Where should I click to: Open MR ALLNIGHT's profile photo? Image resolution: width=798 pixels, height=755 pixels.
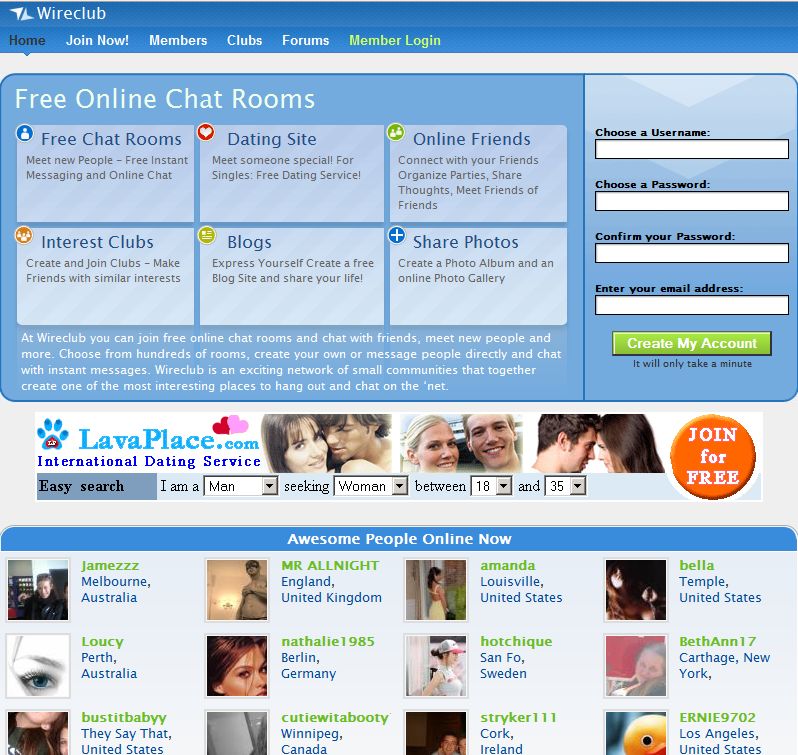237,590
